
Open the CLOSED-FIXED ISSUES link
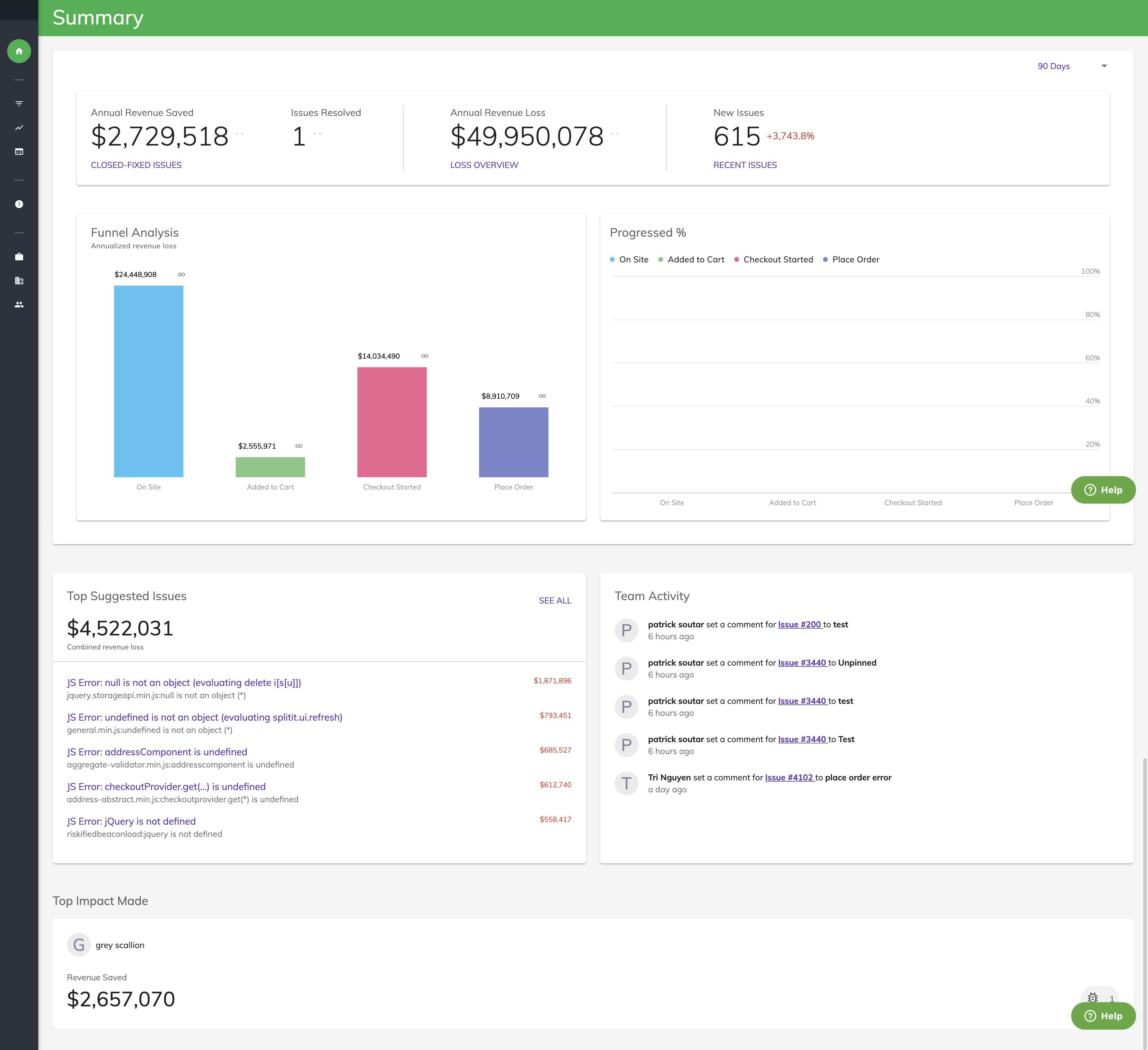136,165
